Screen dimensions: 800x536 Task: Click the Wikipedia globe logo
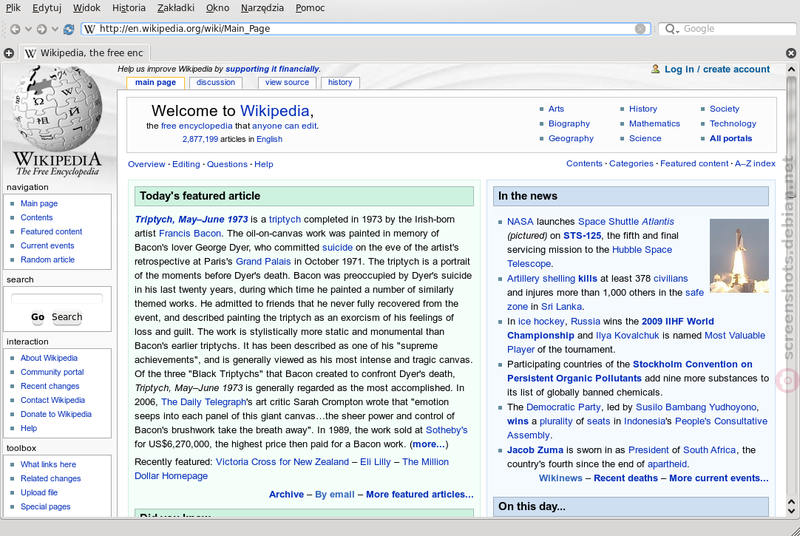tap(57, 108)
